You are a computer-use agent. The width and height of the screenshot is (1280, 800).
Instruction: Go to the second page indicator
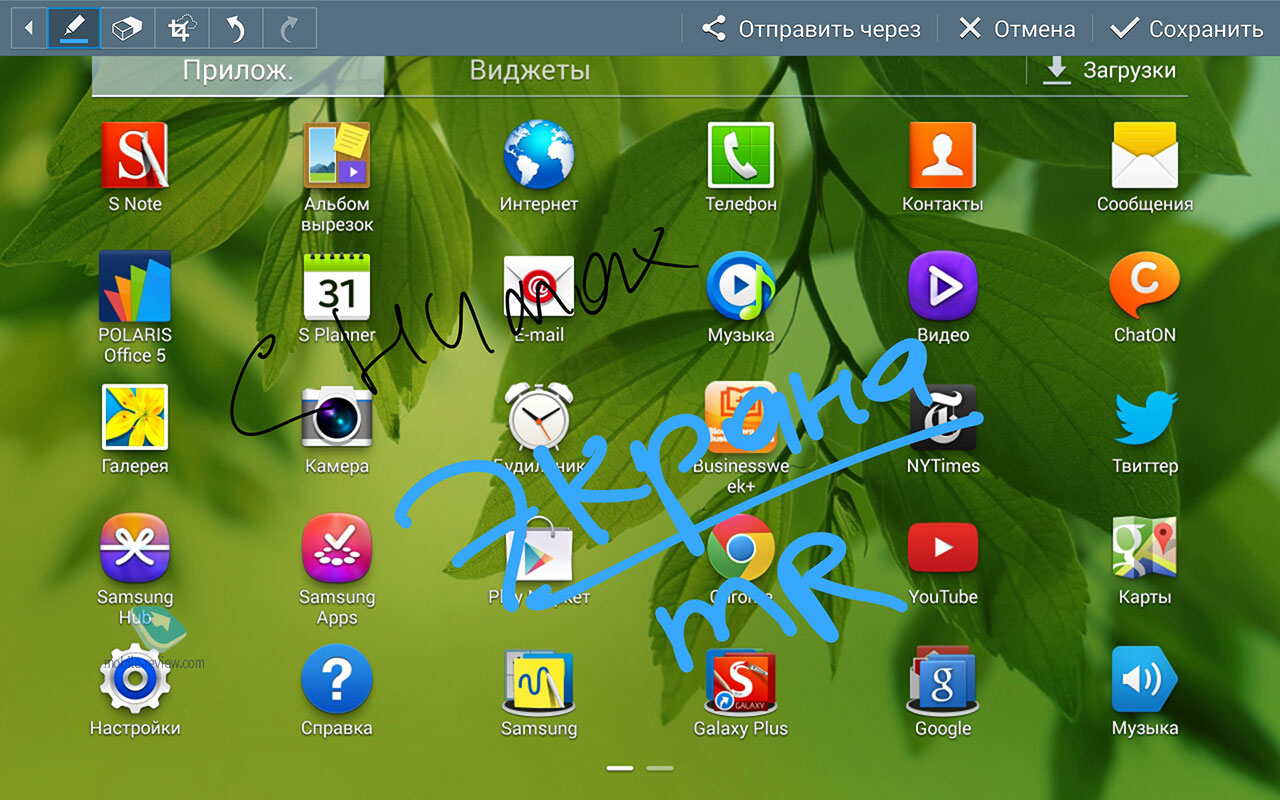click(x=659, y=768)
